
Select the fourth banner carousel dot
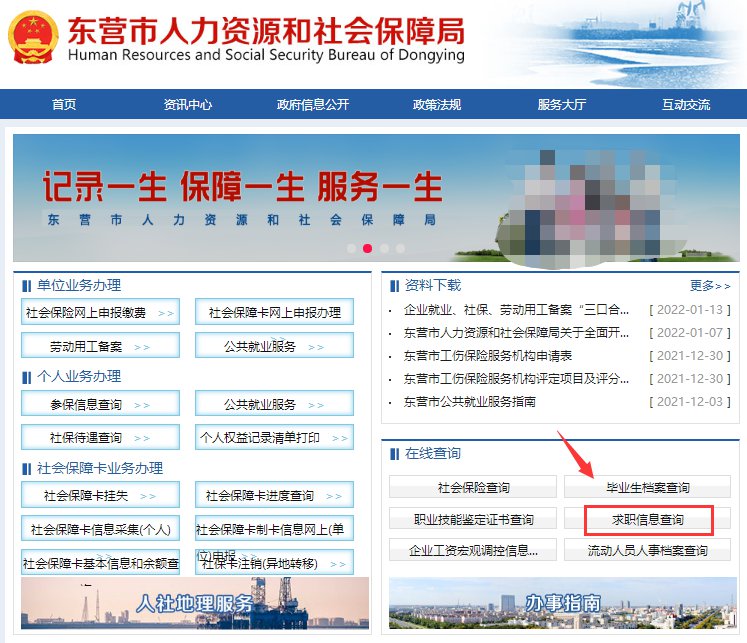tap(400, 248)
